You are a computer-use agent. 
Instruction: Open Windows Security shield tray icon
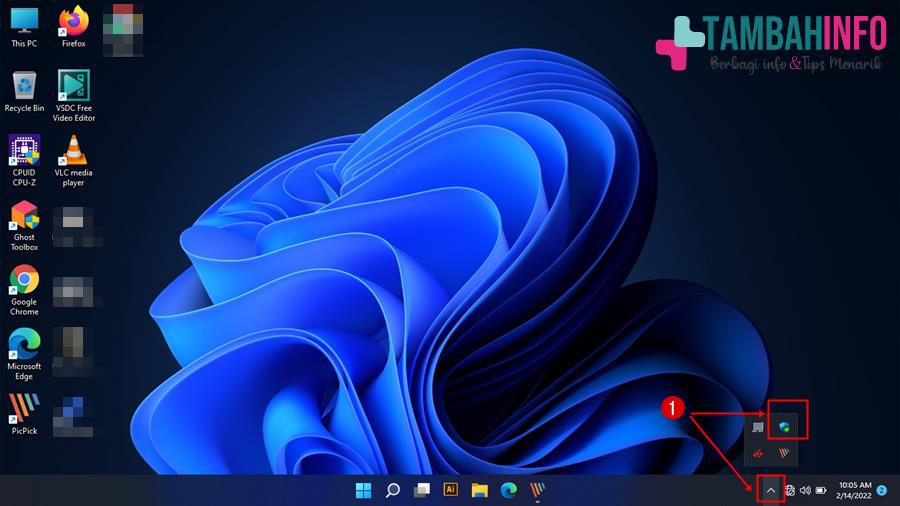tap(785, 427)
